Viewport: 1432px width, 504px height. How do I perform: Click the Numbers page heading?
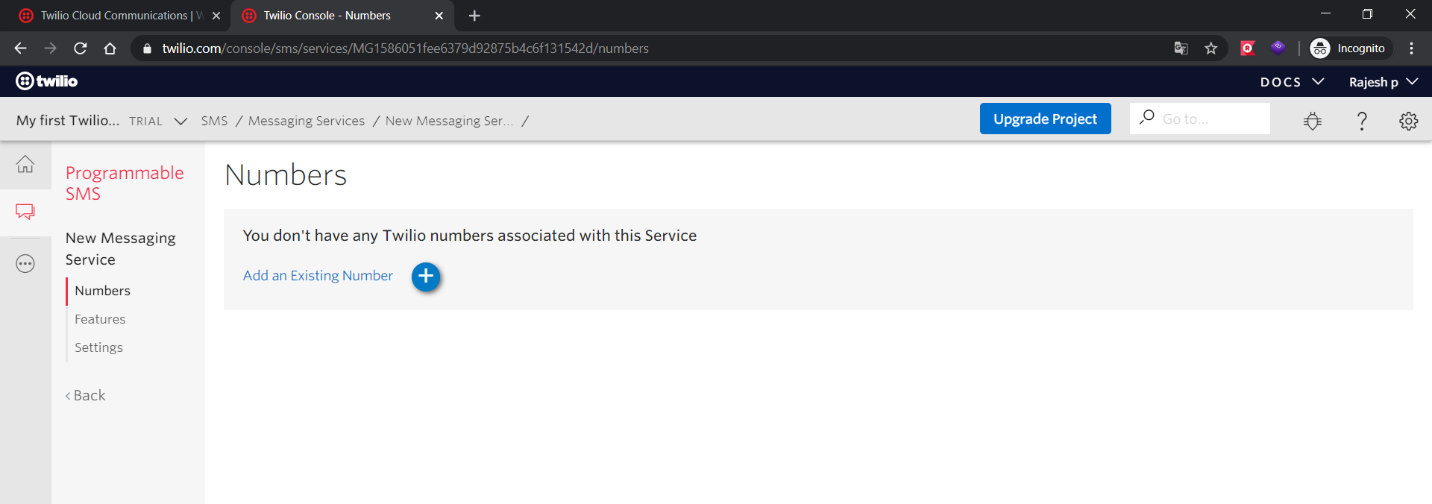(x=286, y=175)
